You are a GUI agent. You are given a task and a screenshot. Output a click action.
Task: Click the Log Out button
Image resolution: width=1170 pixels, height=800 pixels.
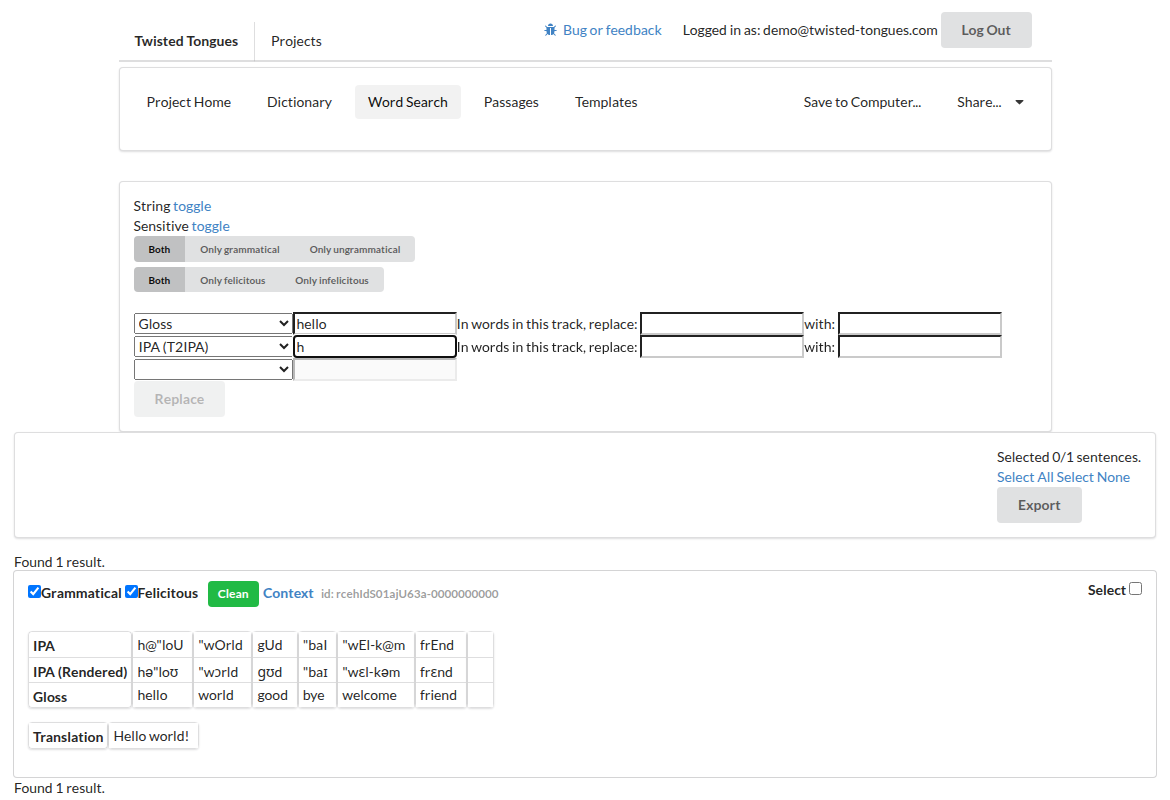tap(986, 30)
